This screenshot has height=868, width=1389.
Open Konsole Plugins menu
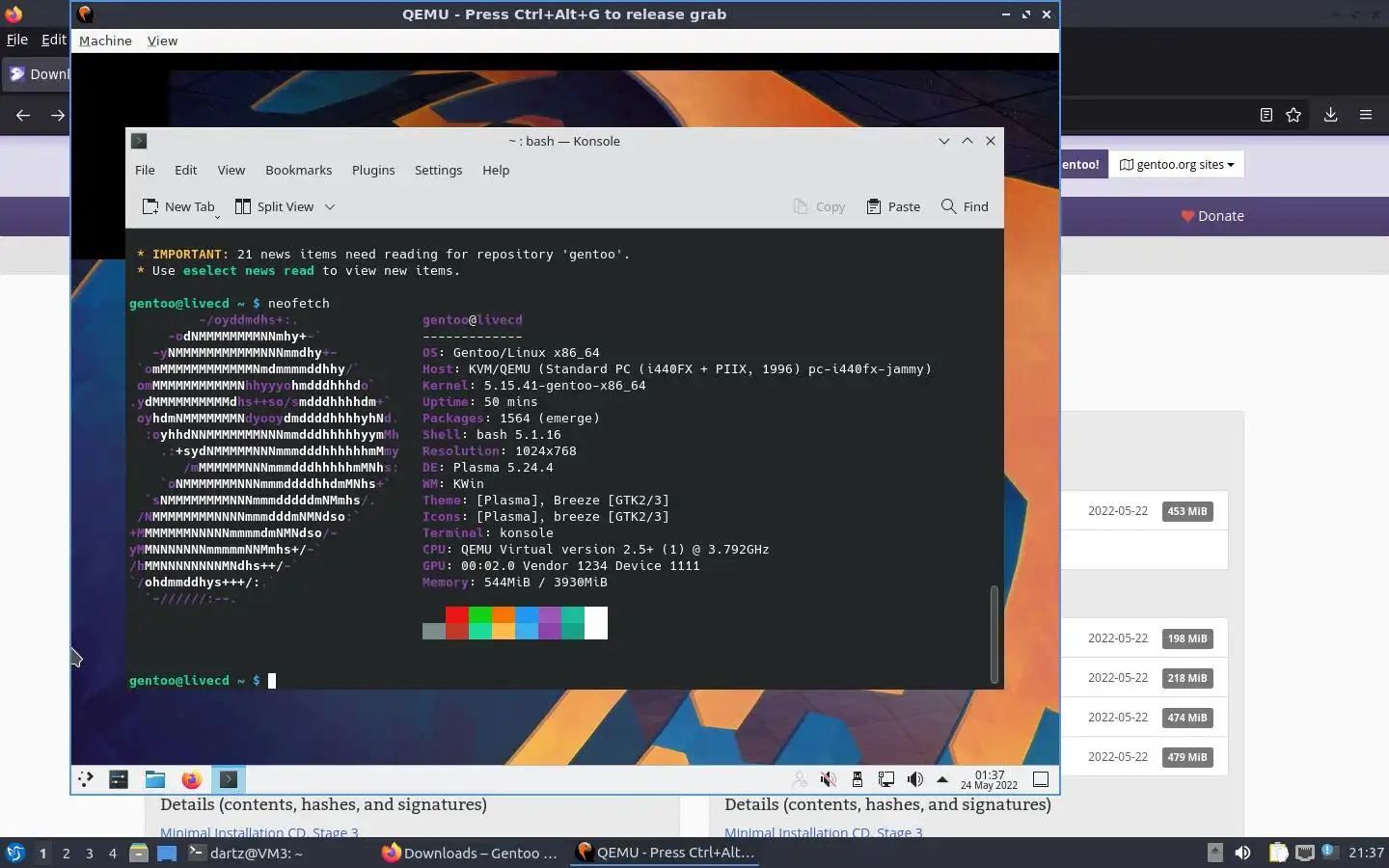[373, 170]
